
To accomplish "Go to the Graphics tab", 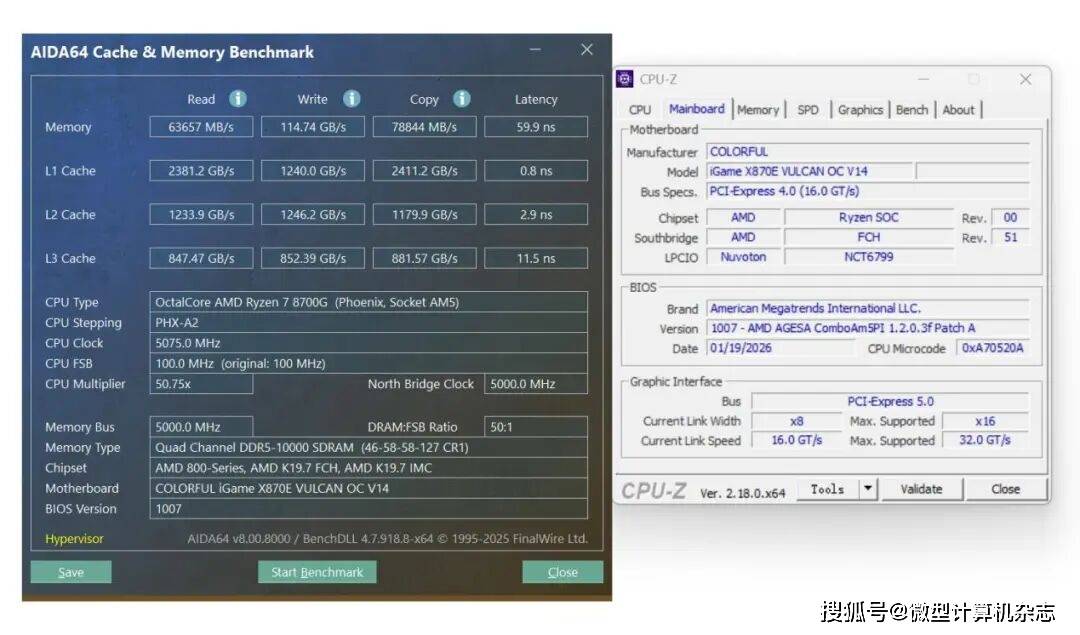I will [860, 110].
